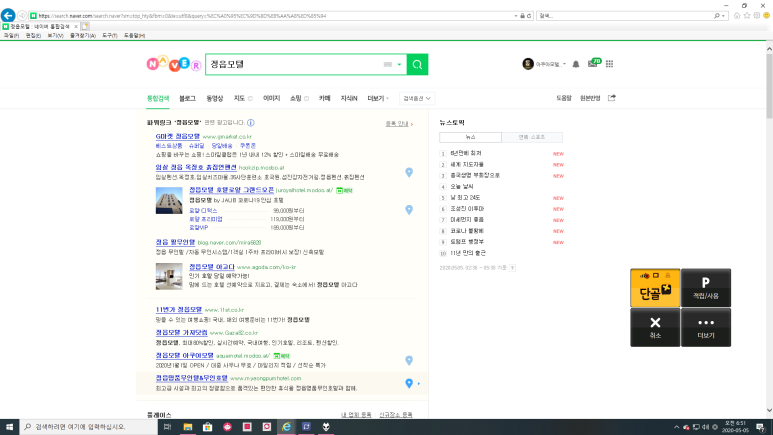Screen dimensions: 773x435
Task: Expand arrow beside 명품무인텔 map pin
Action: coord(419,383)
